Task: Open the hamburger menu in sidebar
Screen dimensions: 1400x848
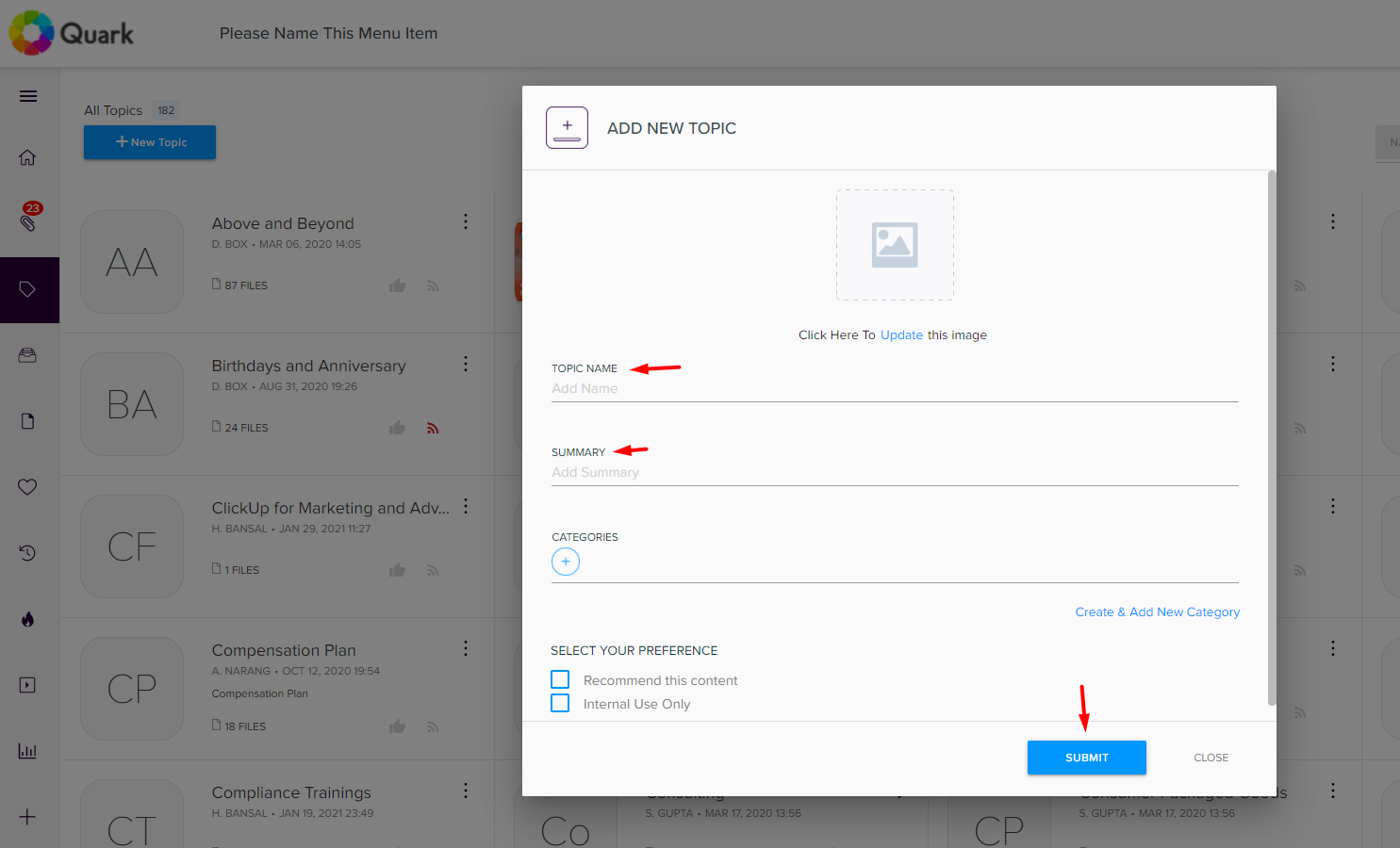Action: (x=28, y=96)
